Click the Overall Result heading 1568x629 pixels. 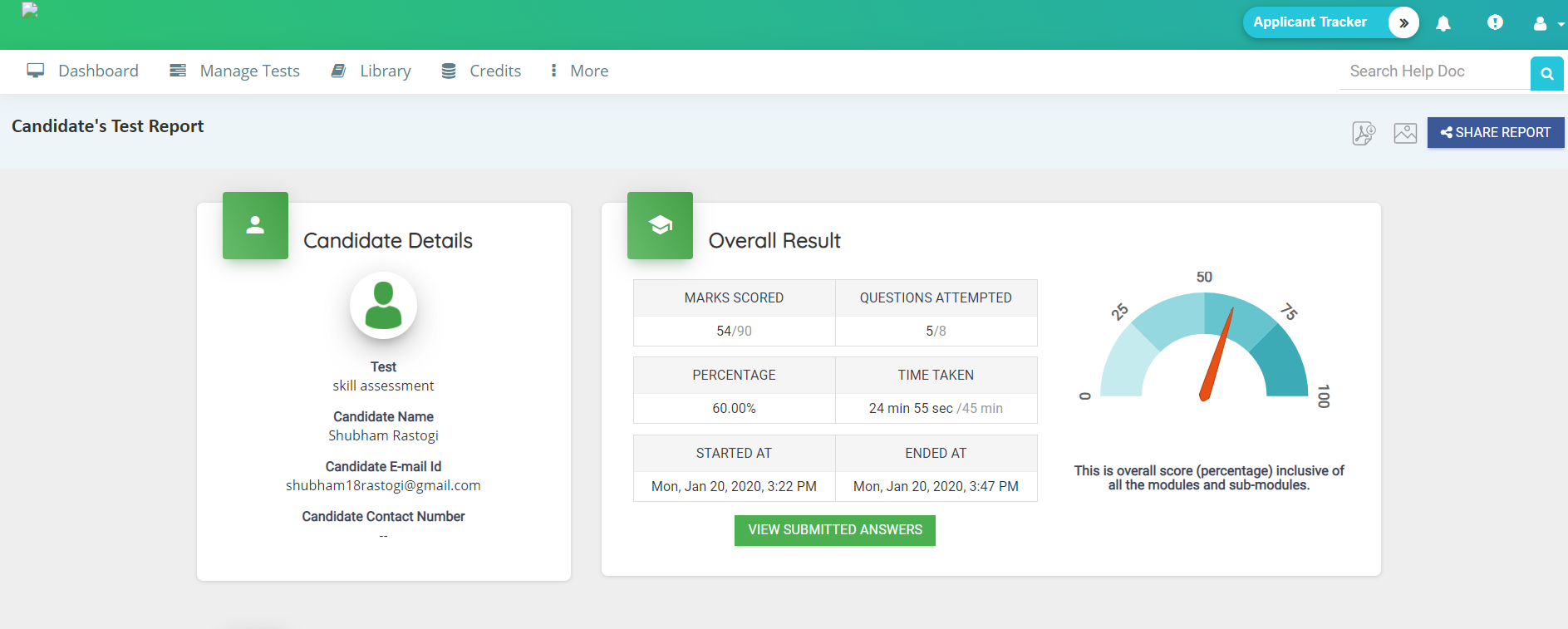click(774, 241)
